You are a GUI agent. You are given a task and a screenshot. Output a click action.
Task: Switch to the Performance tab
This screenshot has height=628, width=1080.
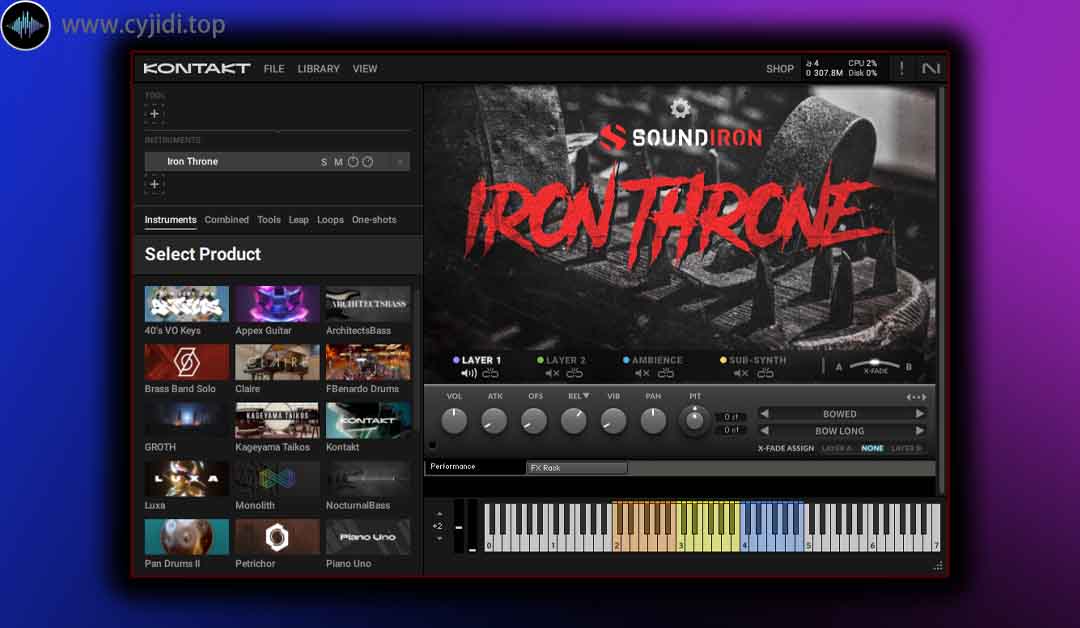[x=475, y=467]
